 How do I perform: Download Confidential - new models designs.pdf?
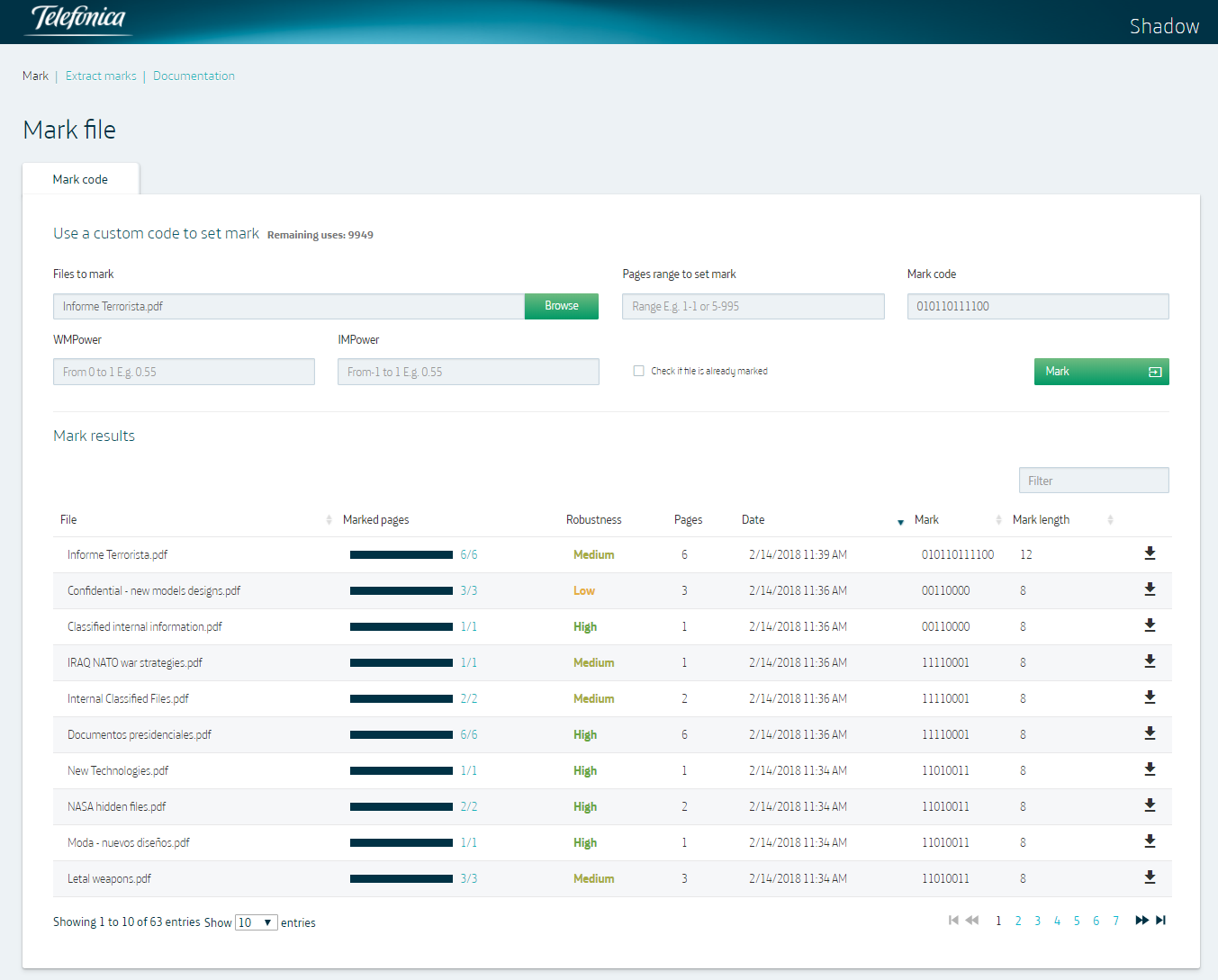(x=1150, y=589)
